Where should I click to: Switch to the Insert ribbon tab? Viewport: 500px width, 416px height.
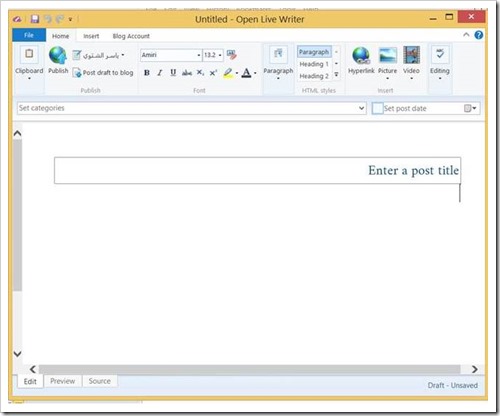coord(91,36)
